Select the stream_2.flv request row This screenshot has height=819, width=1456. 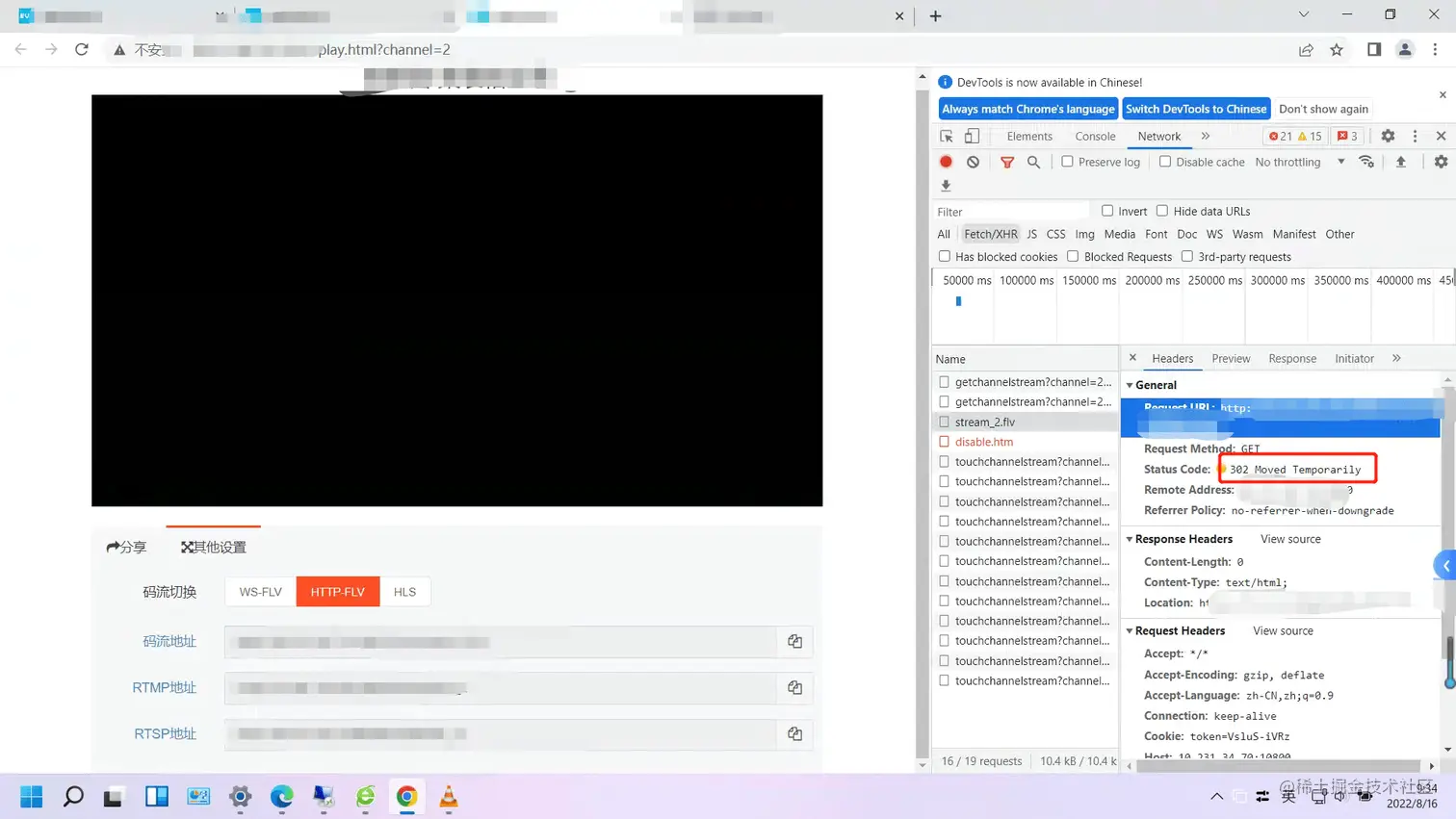click(1025, 422)
